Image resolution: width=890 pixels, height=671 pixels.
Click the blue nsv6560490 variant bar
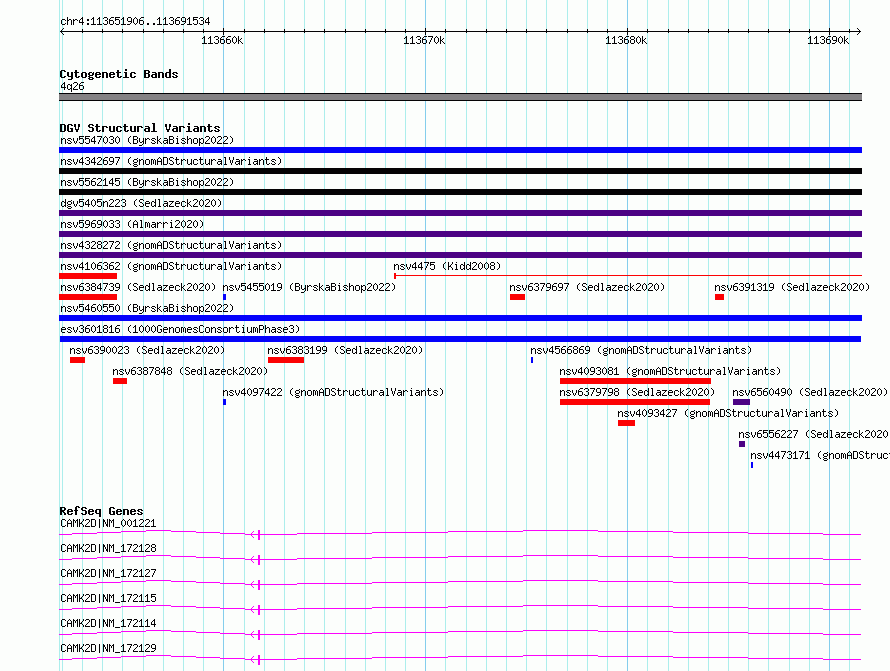(x=741, y=402)
